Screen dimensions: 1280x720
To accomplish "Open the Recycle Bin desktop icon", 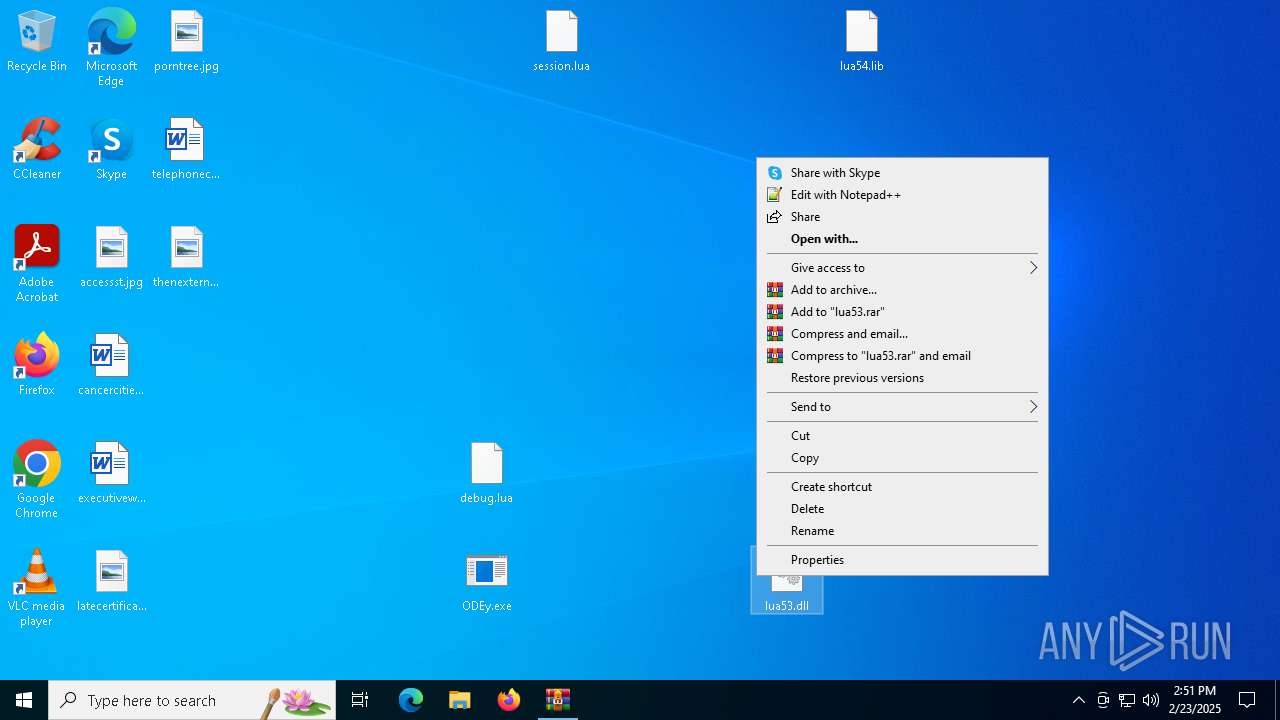I will pos(37,42).
